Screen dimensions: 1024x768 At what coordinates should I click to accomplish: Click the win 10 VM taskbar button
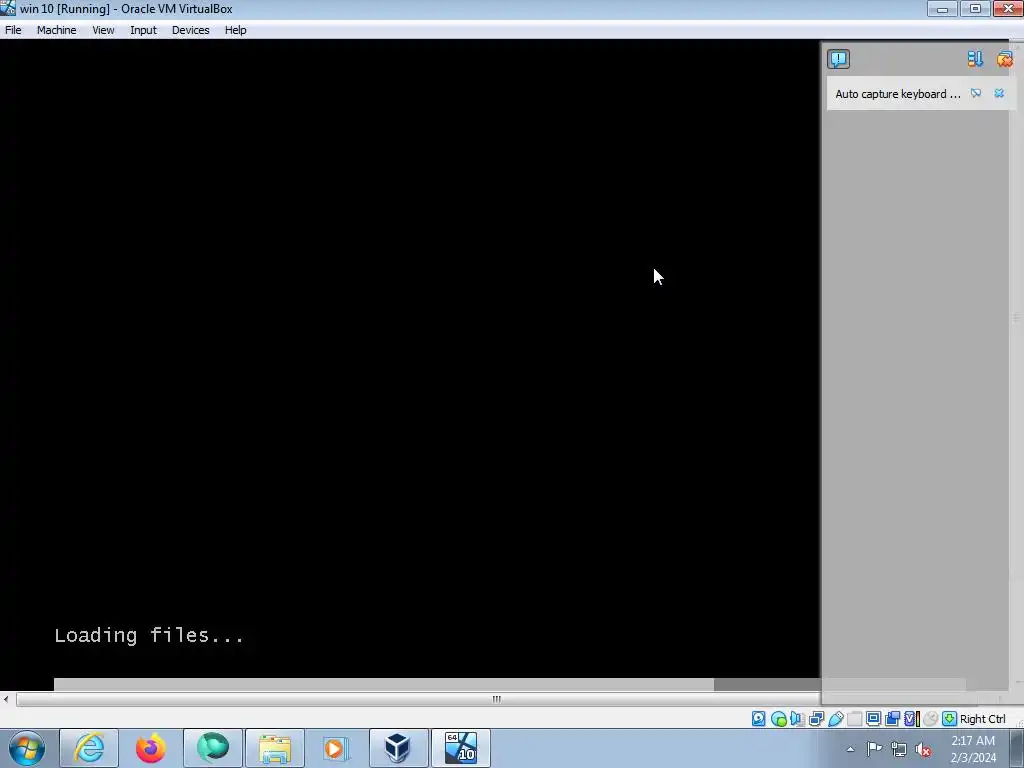tap(461, 748)
